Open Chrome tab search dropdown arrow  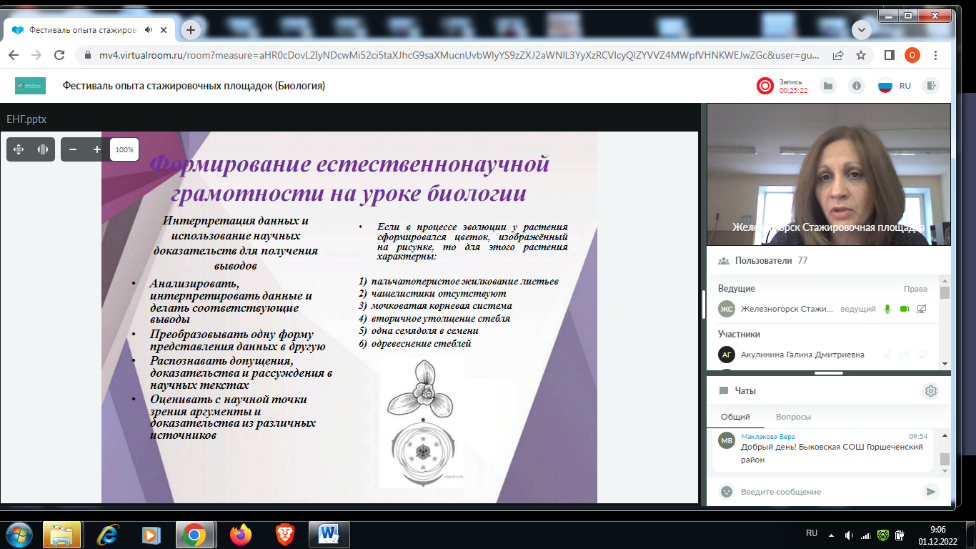[x=861, y=30]
